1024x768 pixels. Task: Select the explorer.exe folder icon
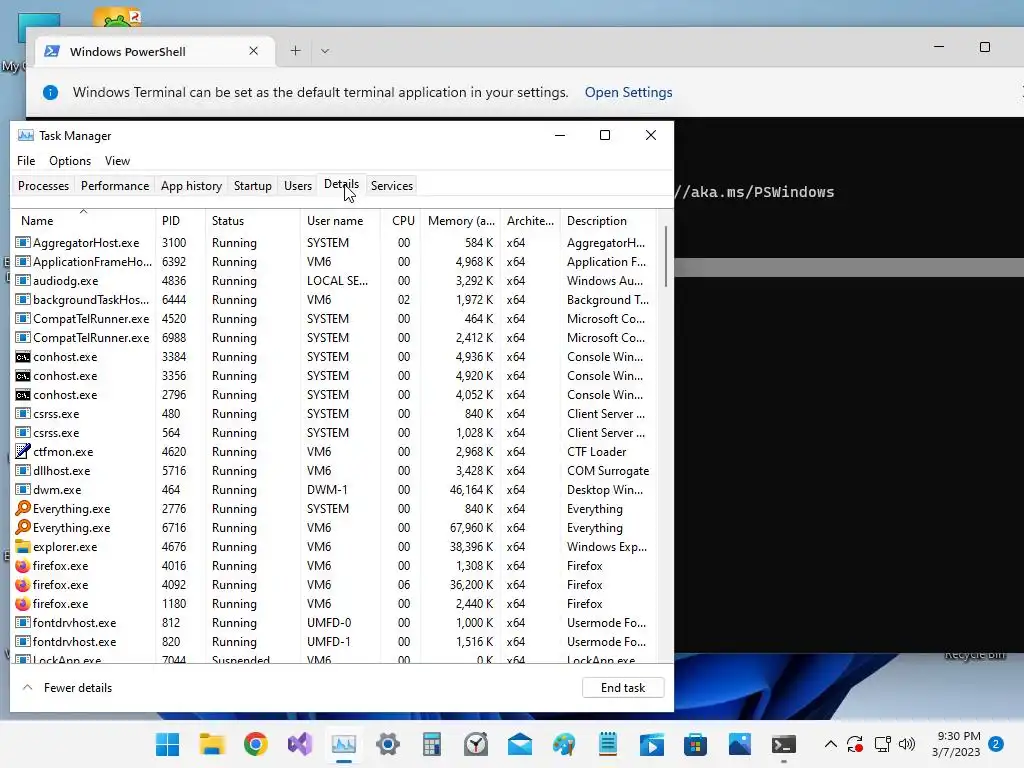coord(23,547)
